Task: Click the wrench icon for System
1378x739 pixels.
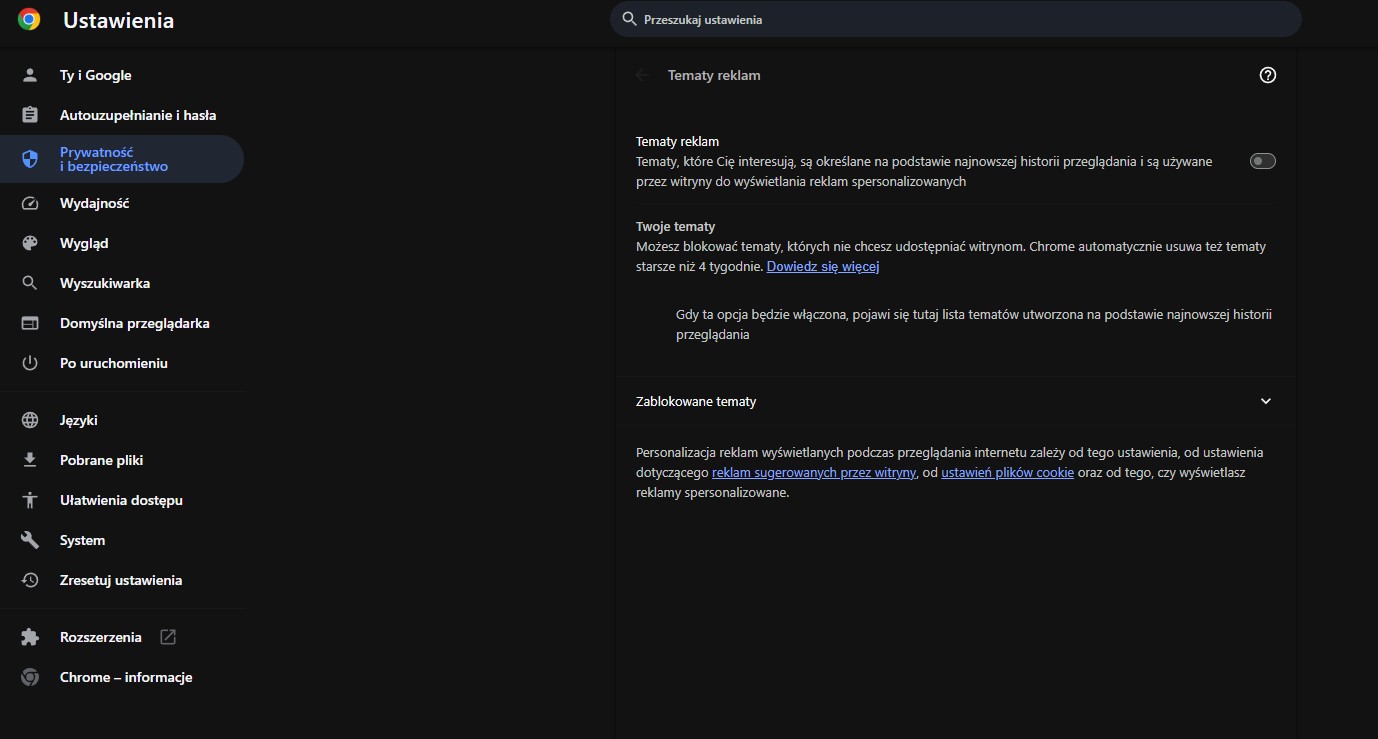Action: [x=30, y=540]
